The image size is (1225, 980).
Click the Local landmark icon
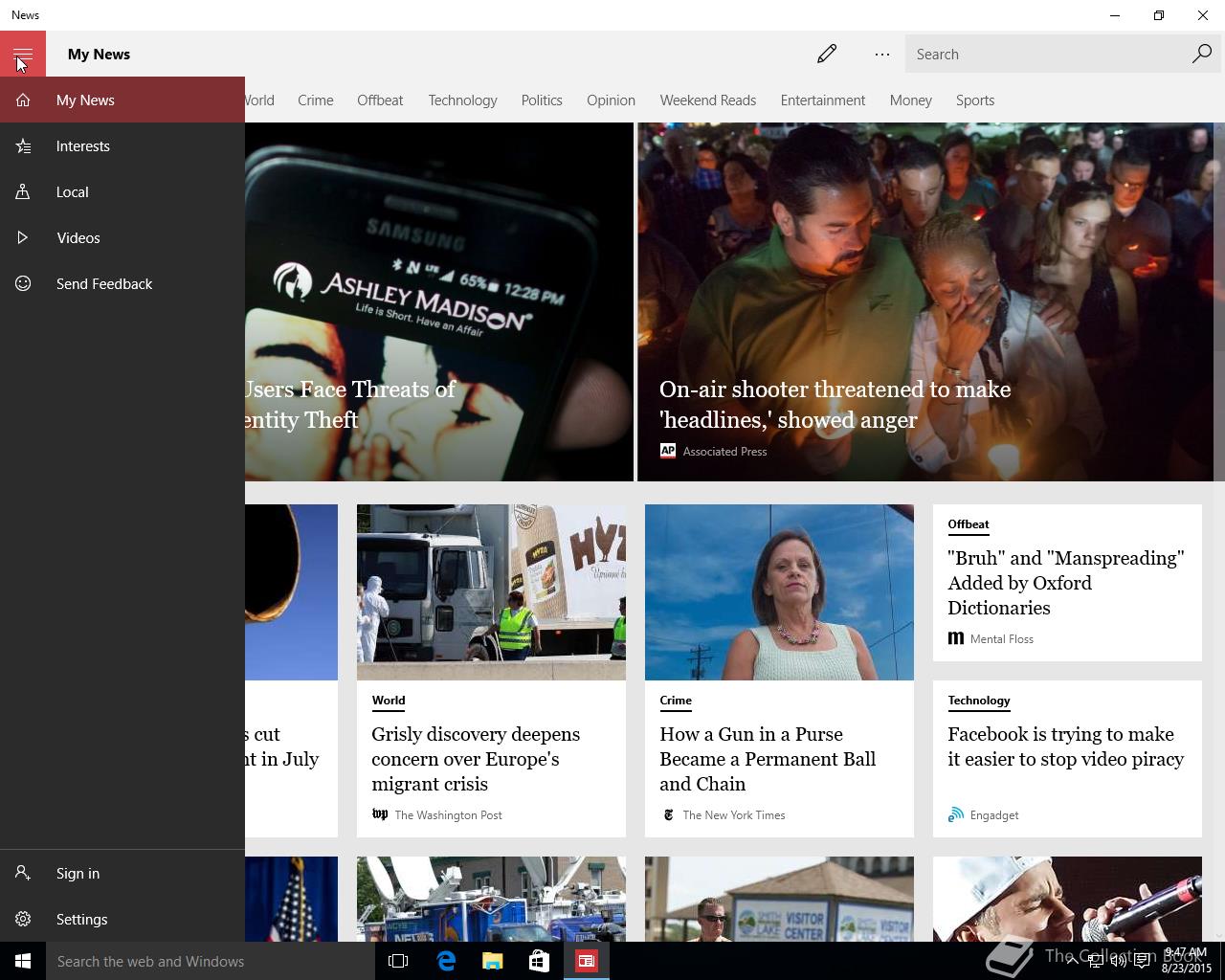(x=23, y=191)
